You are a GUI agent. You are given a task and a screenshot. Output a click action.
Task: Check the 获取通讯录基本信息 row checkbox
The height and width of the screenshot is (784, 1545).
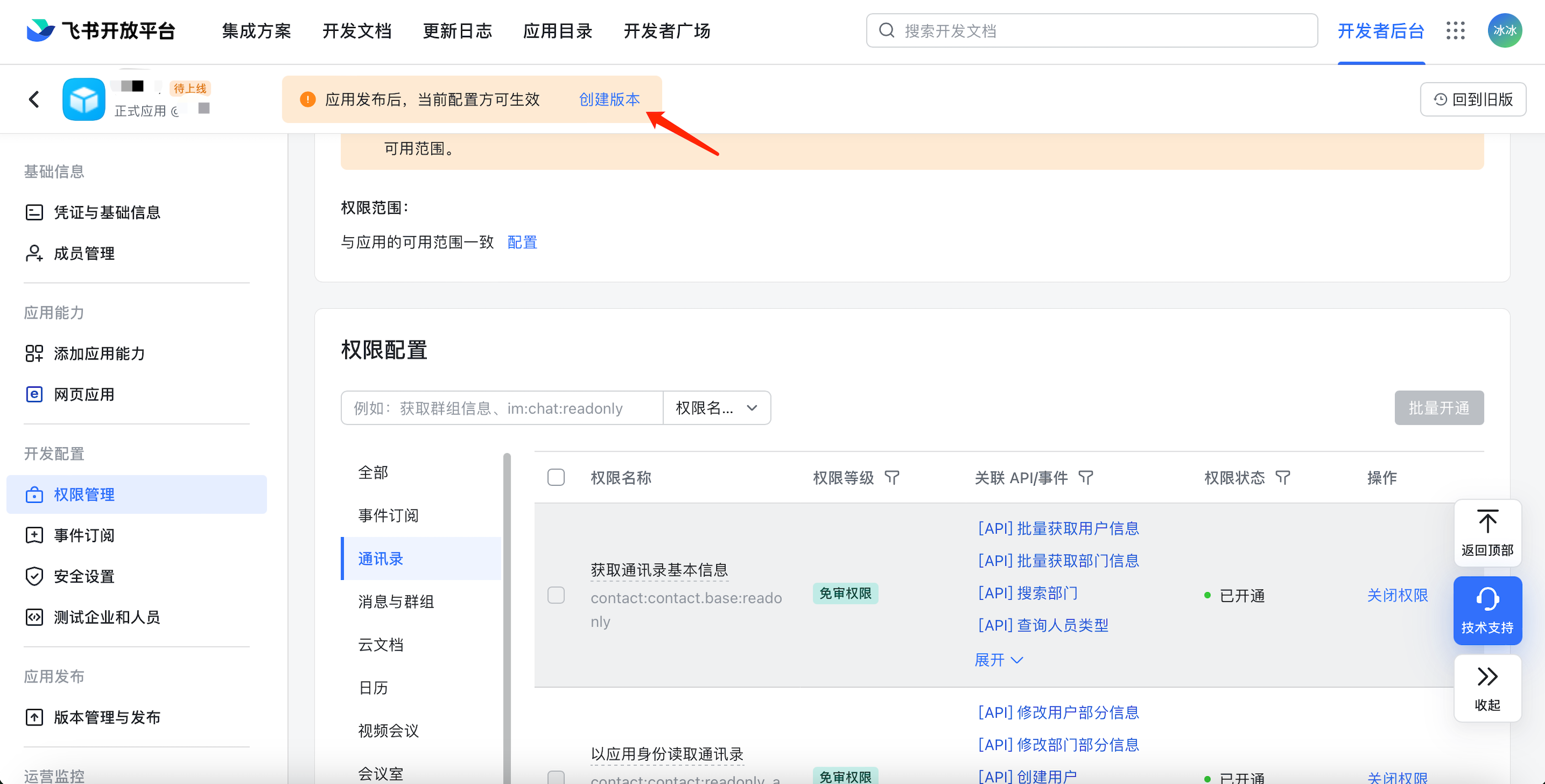(556, 595)
